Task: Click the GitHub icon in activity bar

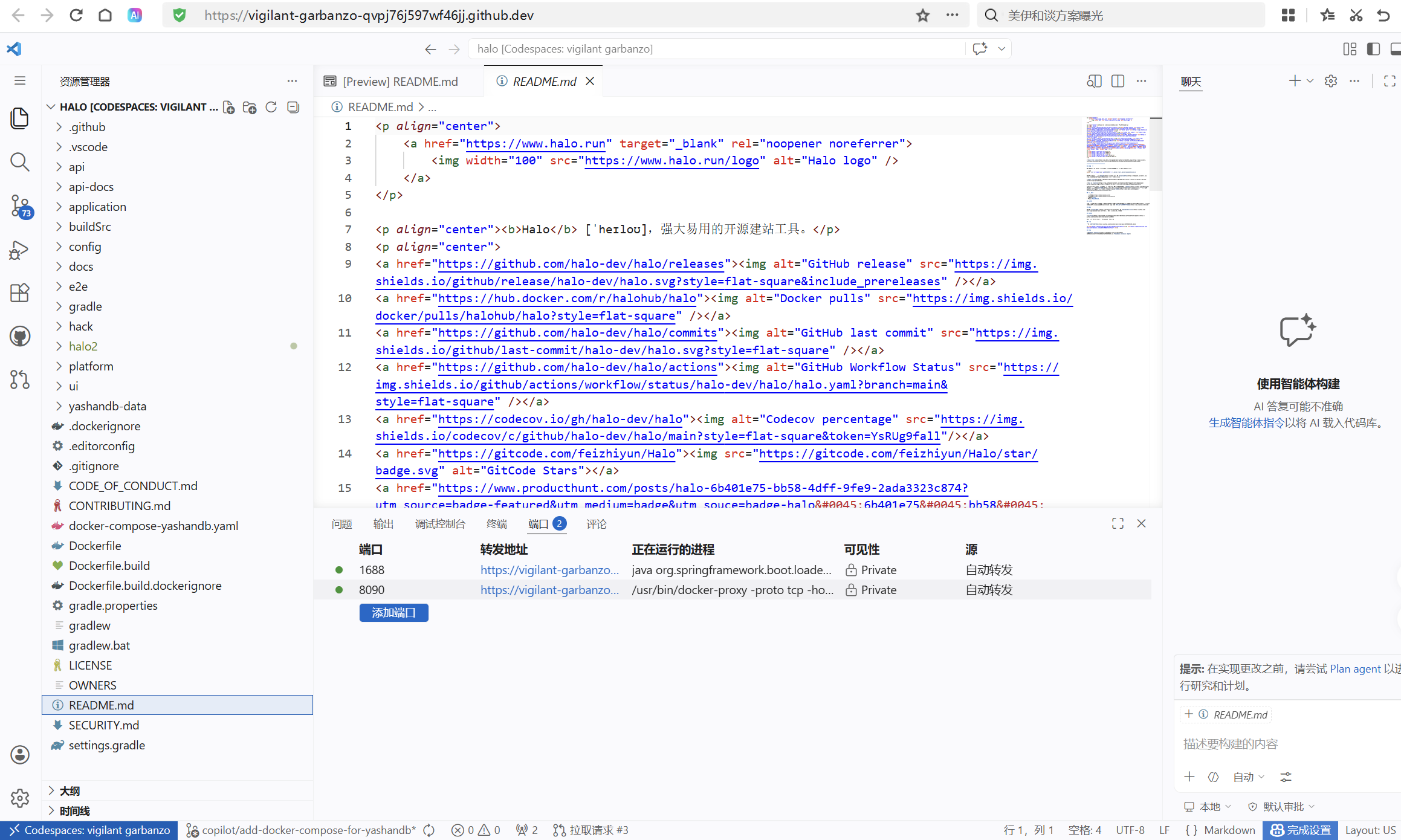Action: [x=20, y=336]
